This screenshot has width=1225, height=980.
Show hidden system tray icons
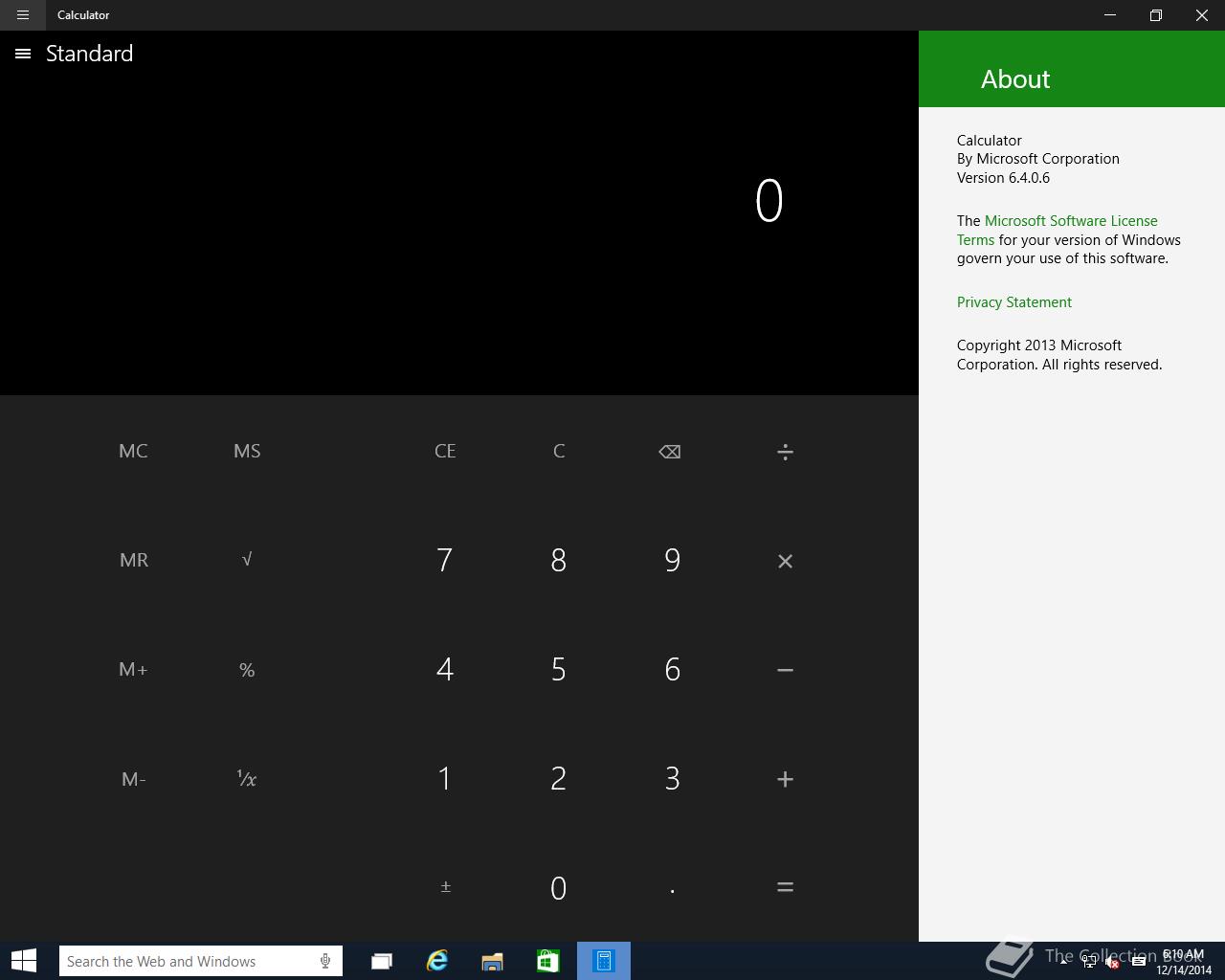coord(1063,962)
